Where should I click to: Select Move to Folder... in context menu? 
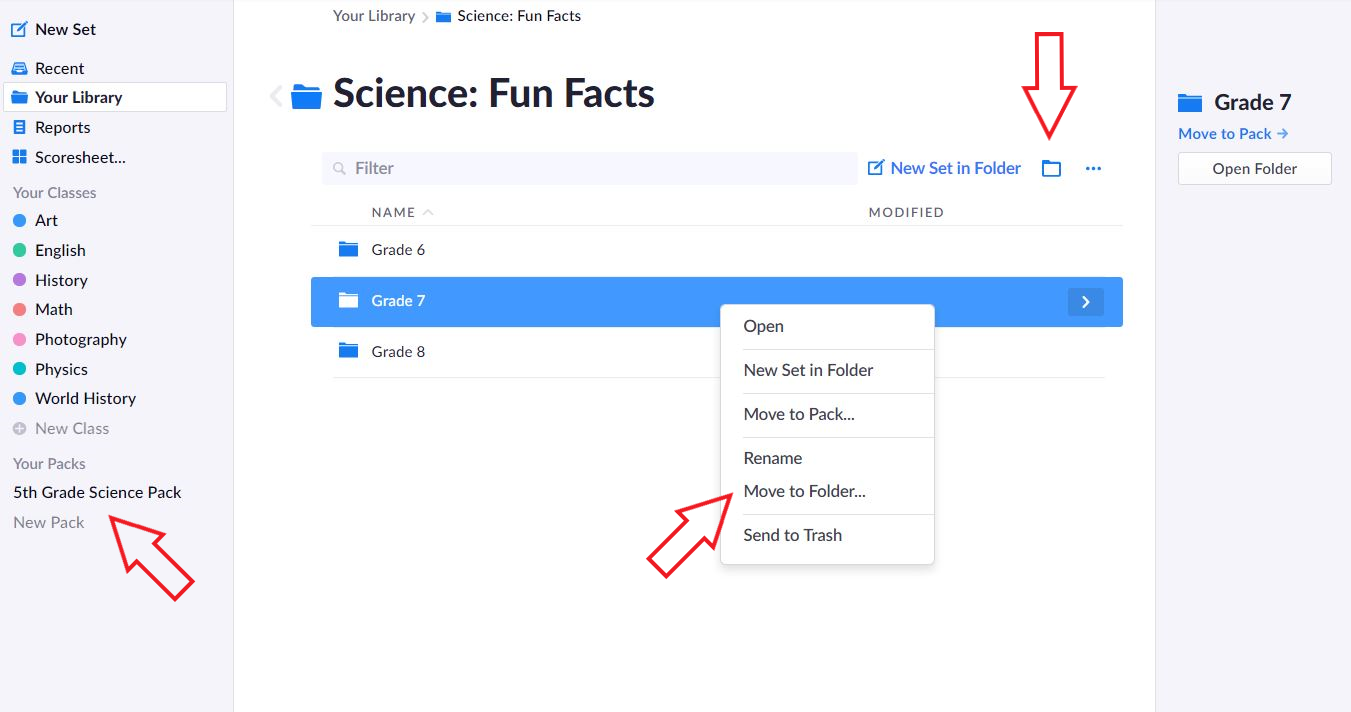[805, 491]
